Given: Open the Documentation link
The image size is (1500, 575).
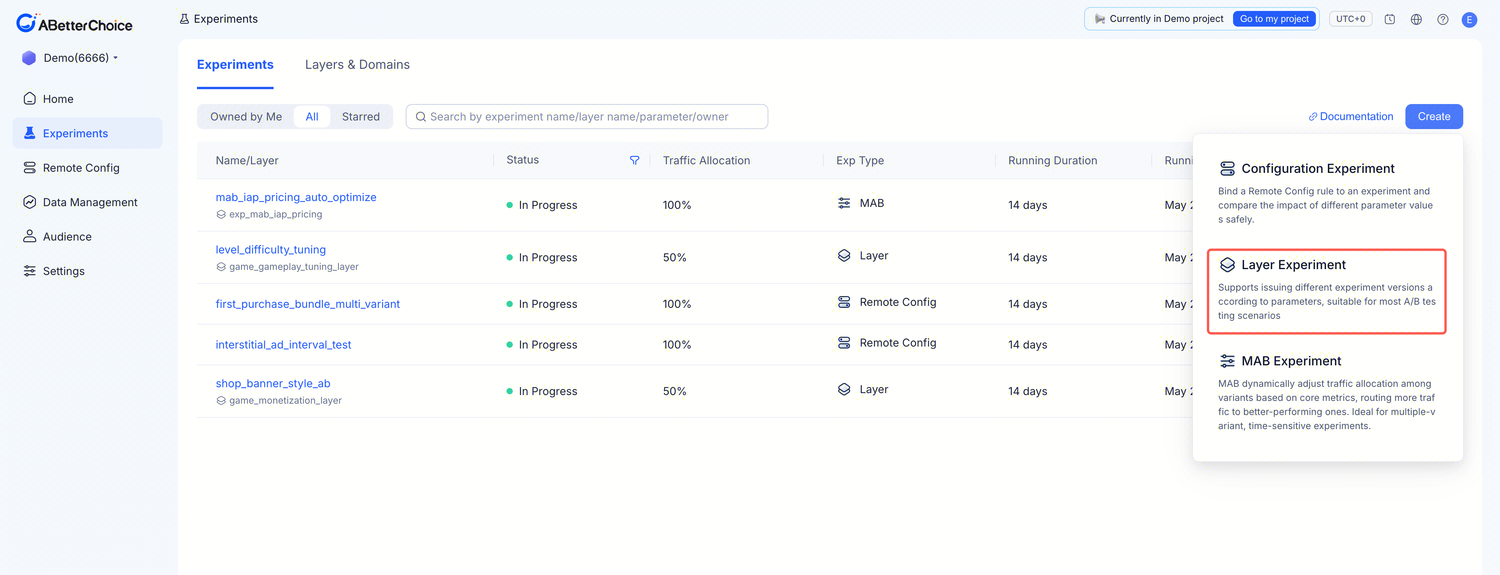Looking at the screenshot, I should (1351, 117).
